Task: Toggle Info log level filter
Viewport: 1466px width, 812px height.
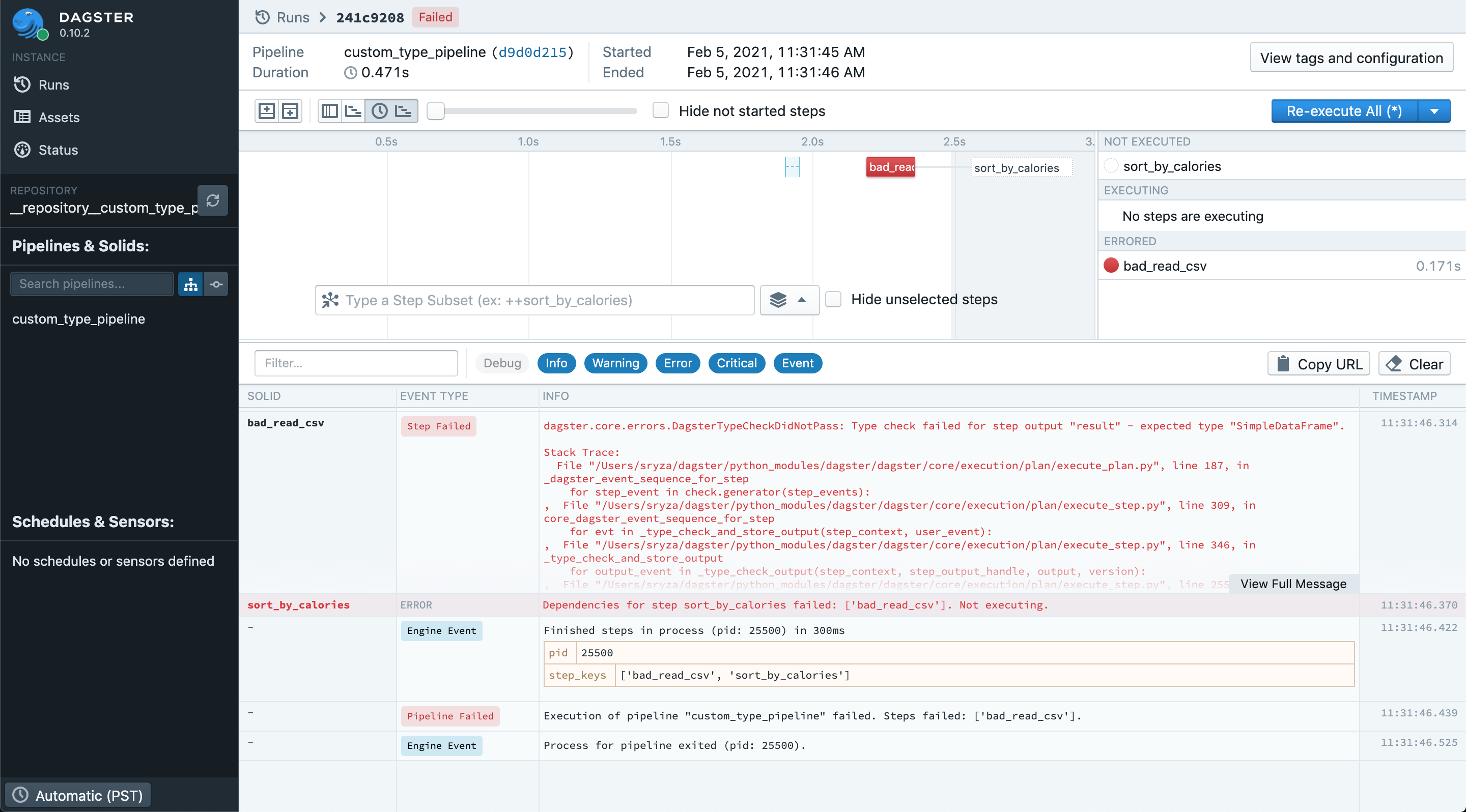Action: pyautogui.click(x=556, y=363)
